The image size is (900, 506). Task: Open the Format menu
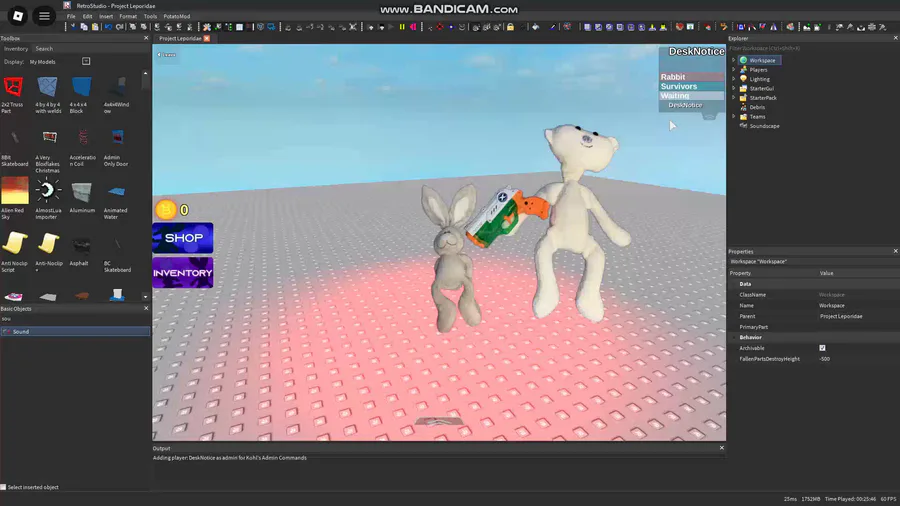coord(128,17)
